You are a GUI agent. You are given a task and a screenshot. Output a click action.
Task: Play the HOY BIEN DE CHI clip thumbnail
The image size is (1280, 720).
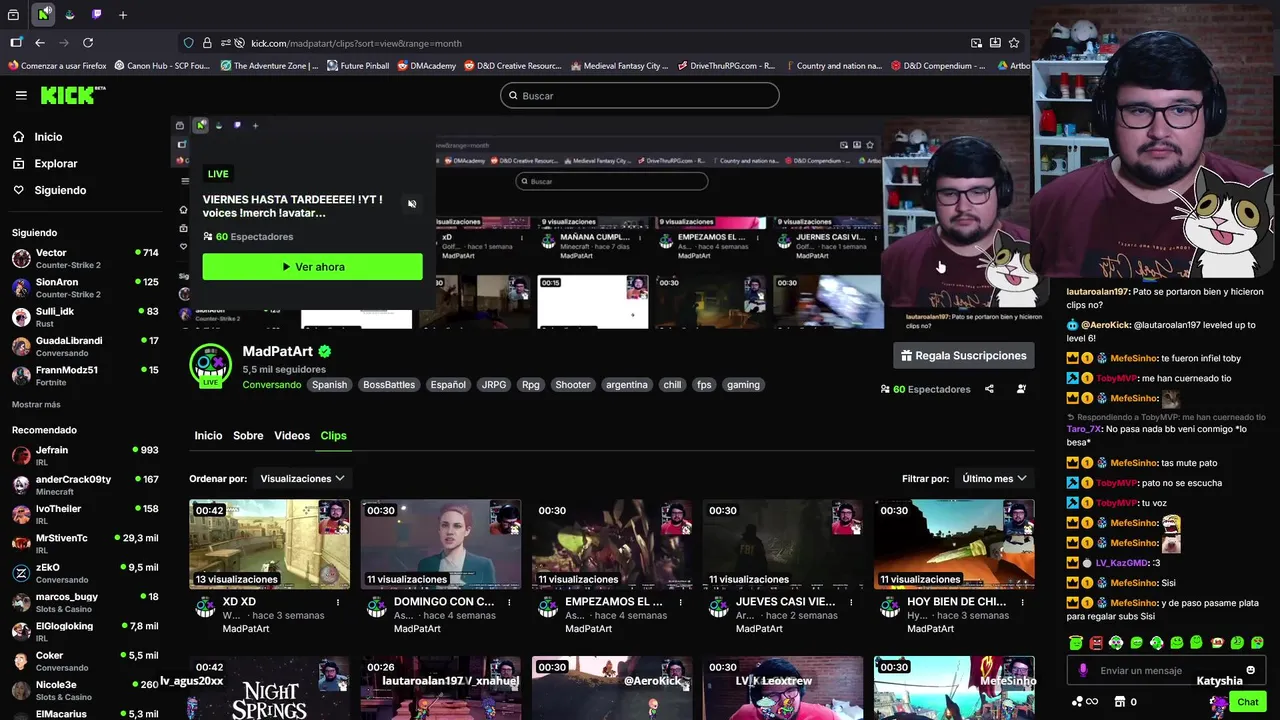954,544
